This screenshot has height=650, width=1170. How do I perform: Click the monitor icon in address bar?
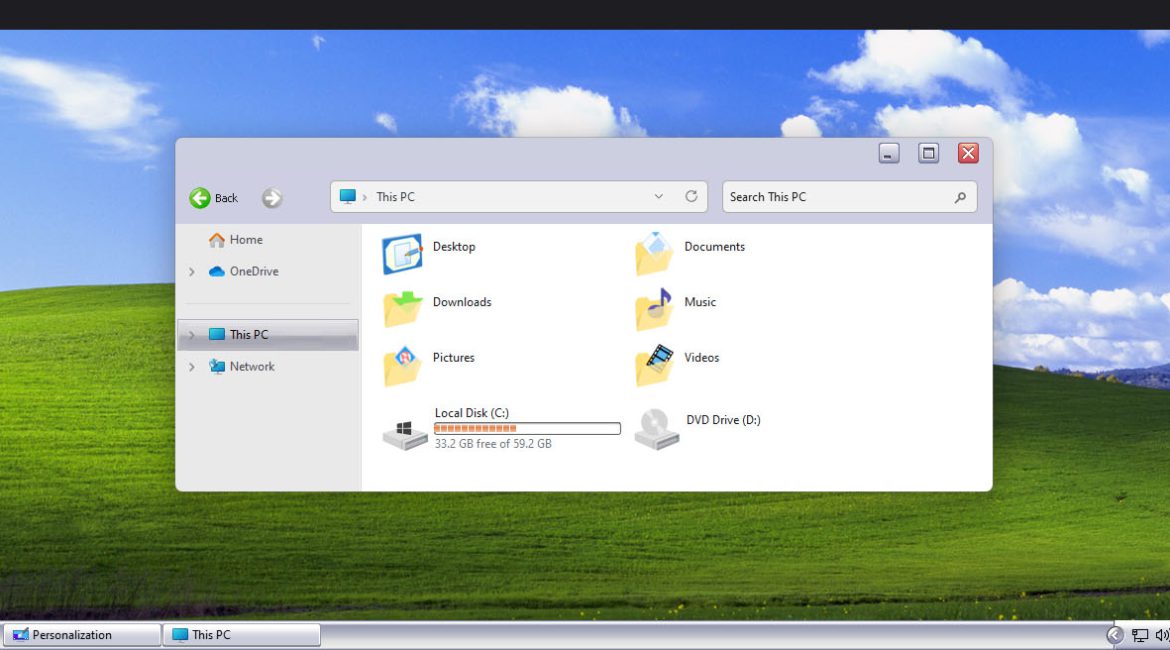[347, 196]
